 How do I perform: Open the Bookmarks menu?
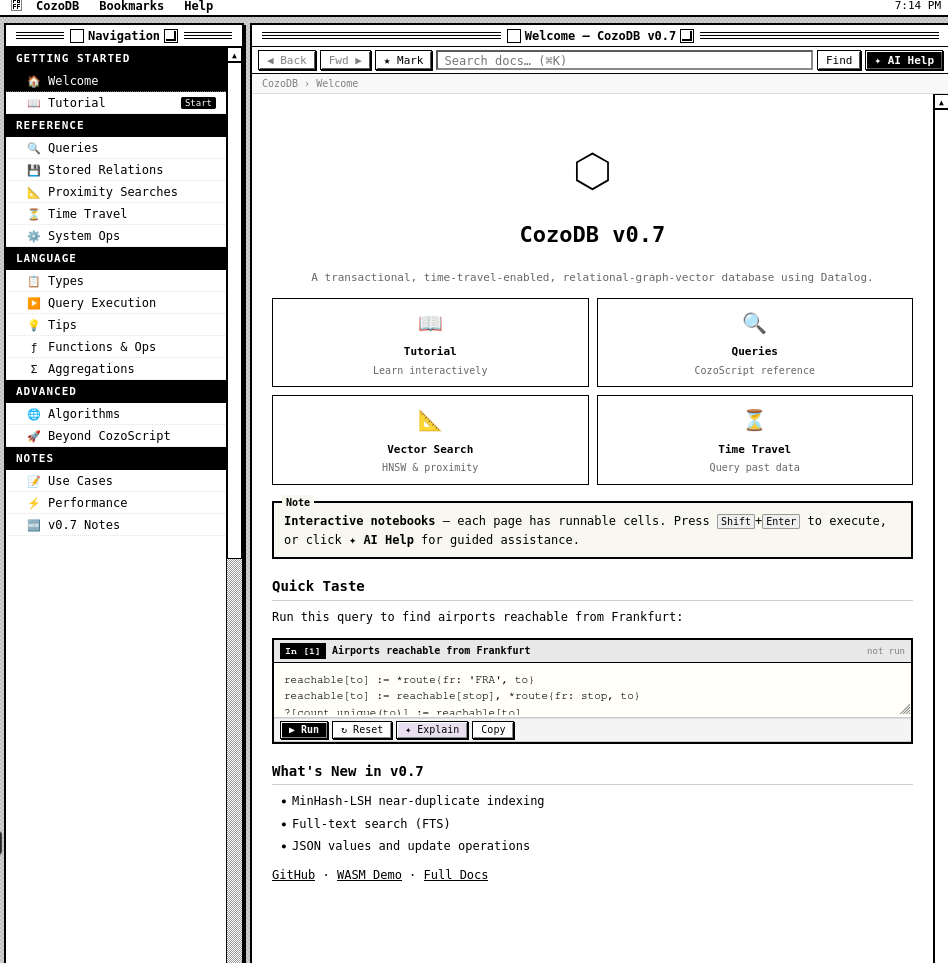pos(131,6)
